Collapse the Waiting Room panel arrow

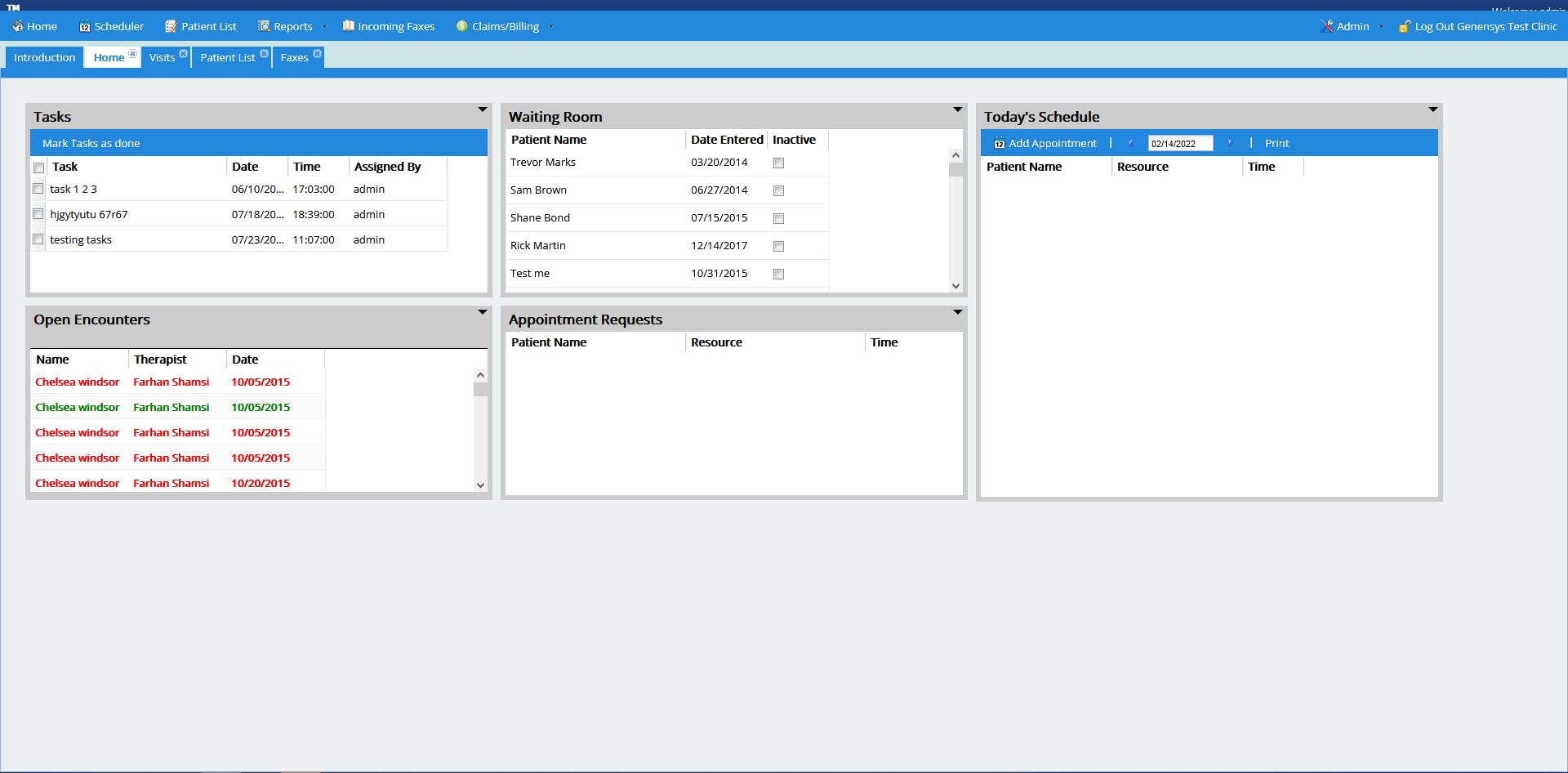click(x=958, y=109)
